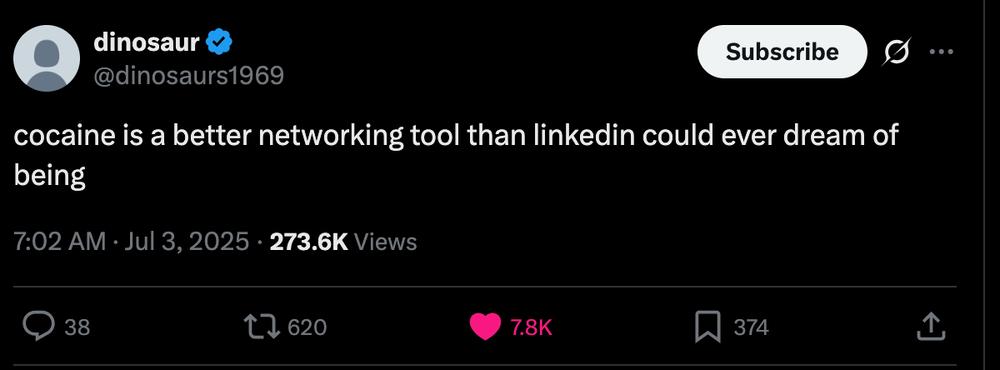Unlike the tweet via the pink heart
Image resolution: width=1000 pixels, height=370 pixels.
click(485, 327)
